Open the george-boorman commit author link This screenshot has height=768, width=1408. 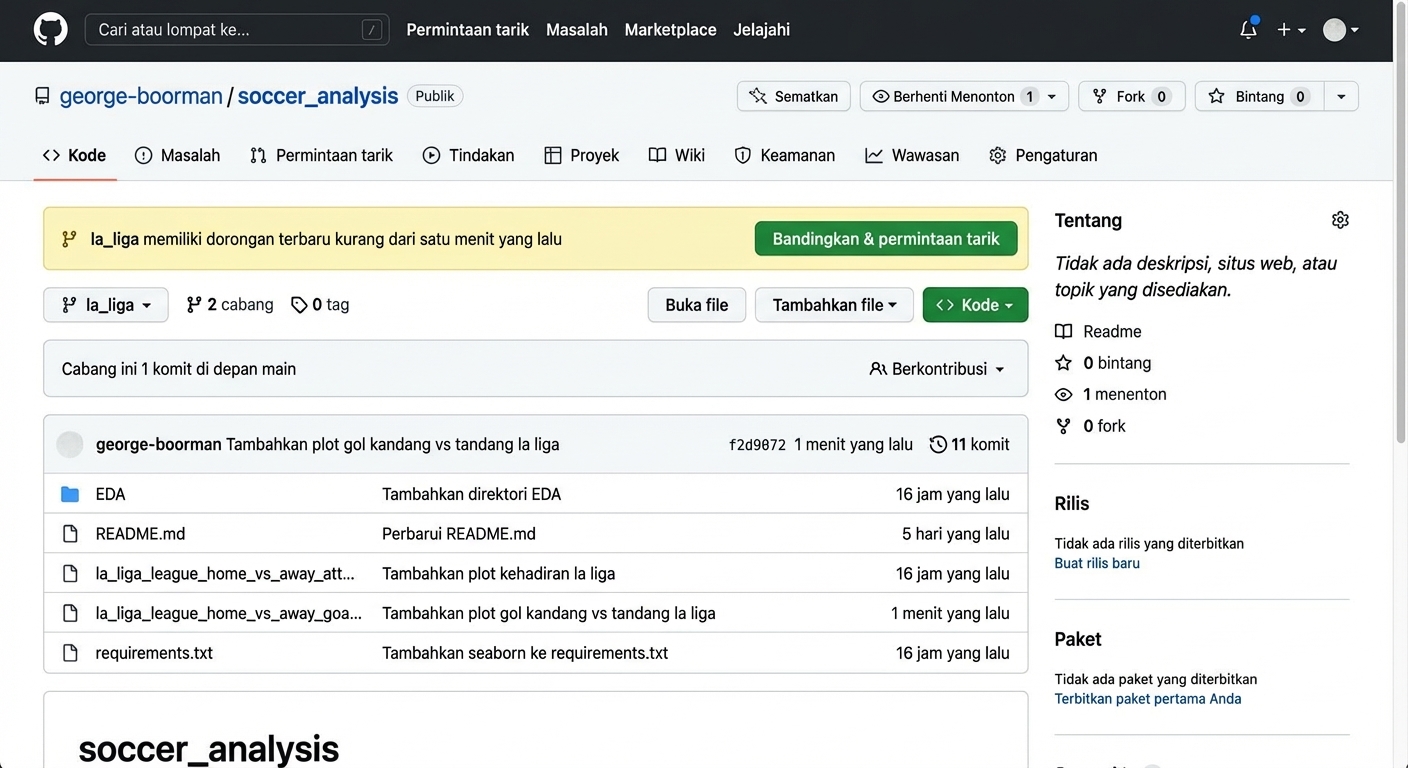(159, 444)
